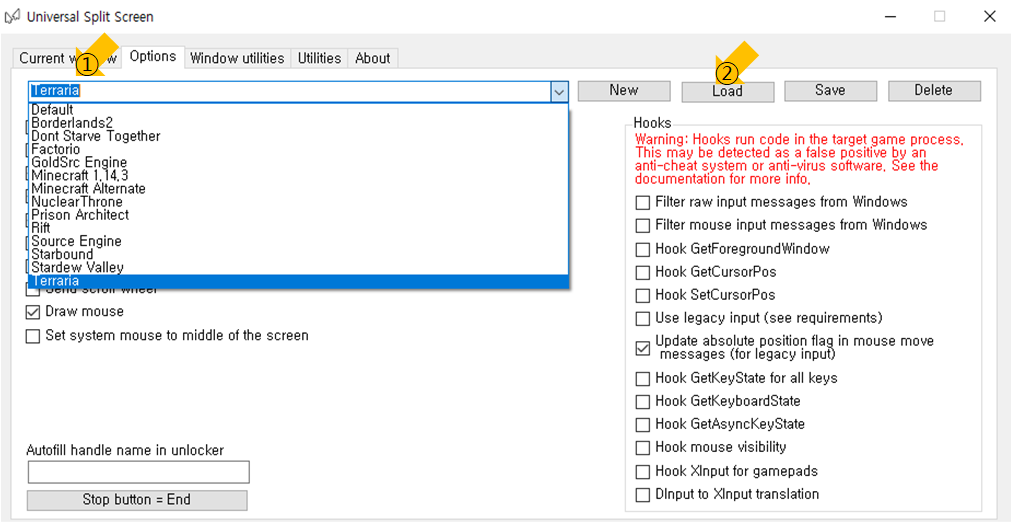
Task: Minimize the Universal Split Screen window
Action: [x=891, y=16]
